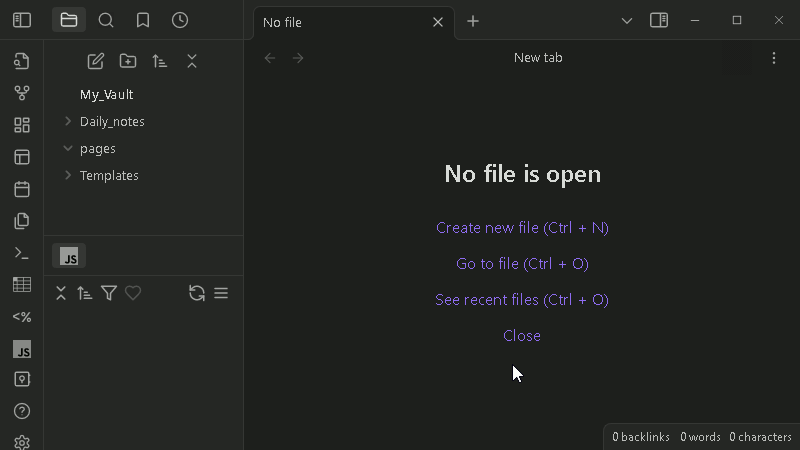Image resolution: width=800 pixels, height=450 pixels.
Task: Click the layout table ribbon icon
Action: 22,157
